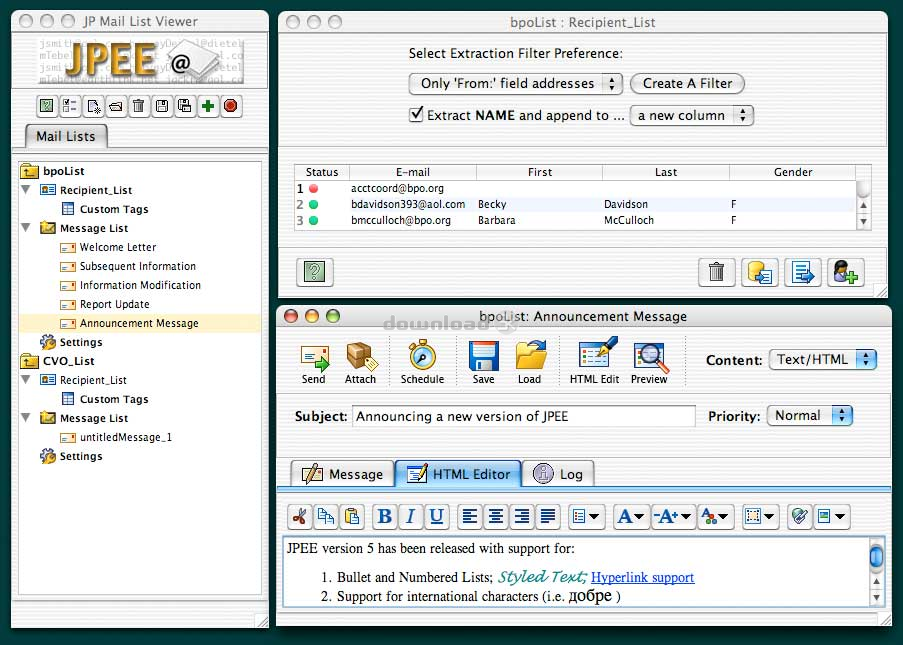The image size is (903, 645).
Task: Click the database import icon in Recipient_List window
Action: [x=760, y=272]
